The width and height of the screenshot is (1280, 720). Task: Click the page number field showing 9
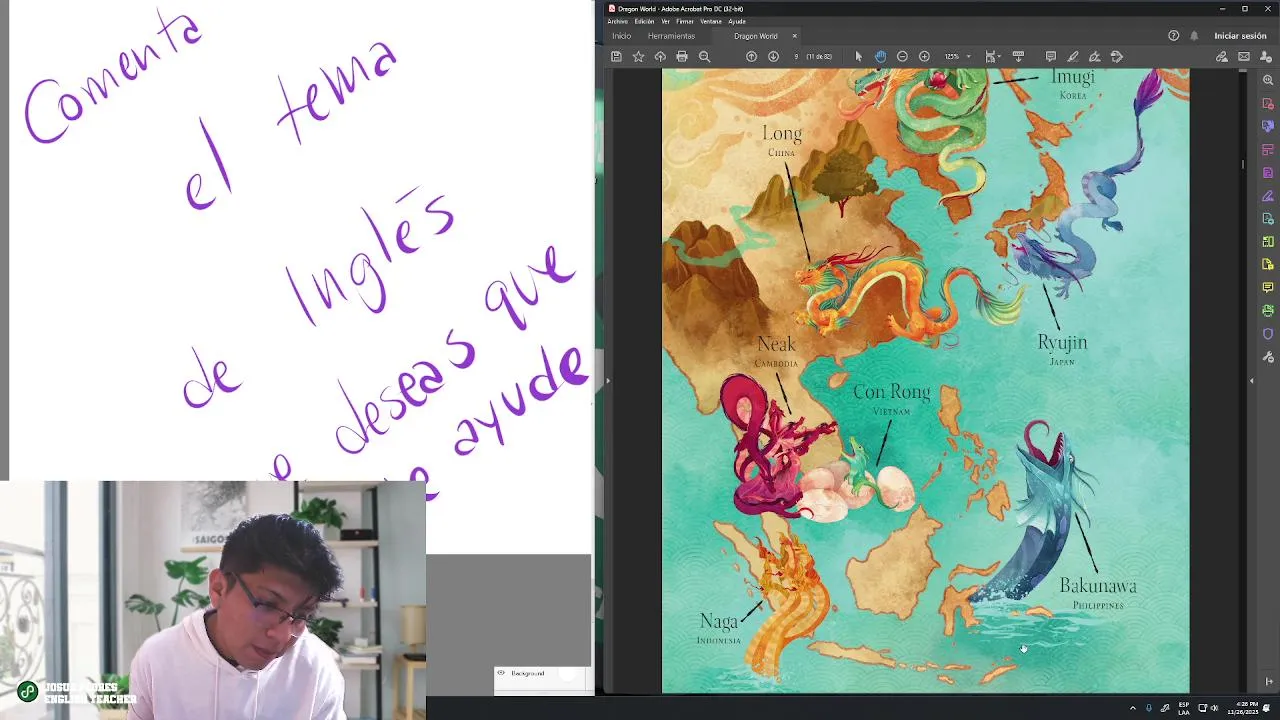pos(797,57)
